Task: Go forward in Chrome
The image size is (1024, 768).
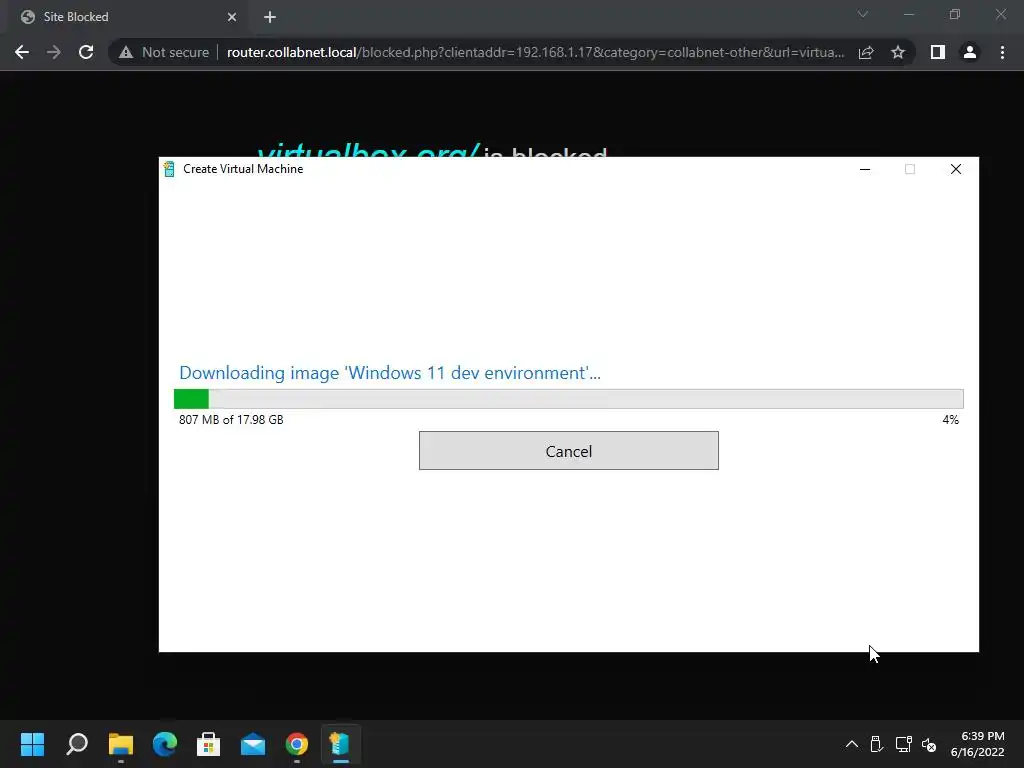Action: pos(54,52)
